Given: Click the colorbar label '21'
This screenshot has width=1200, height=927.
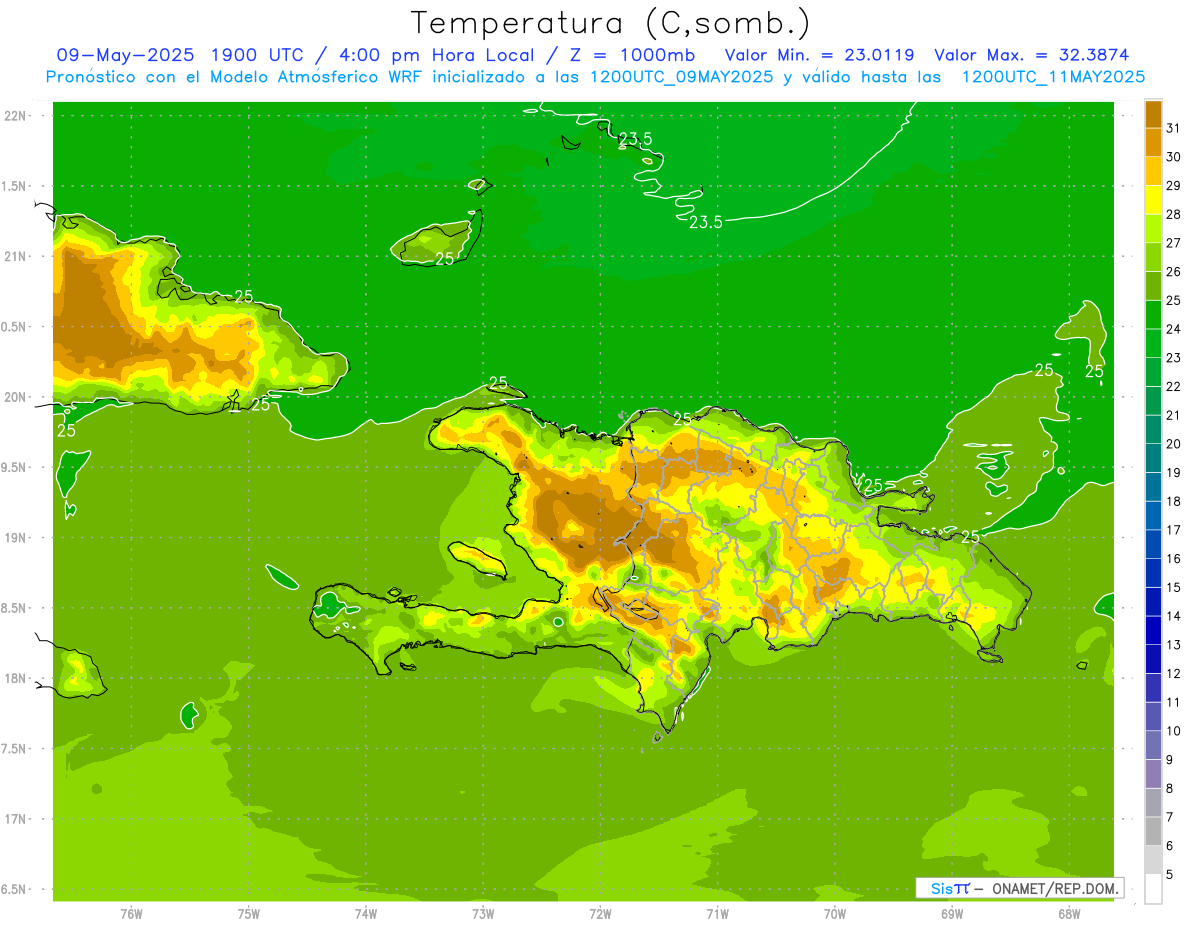Looking at the screenshot, I should click(1174, 415).
